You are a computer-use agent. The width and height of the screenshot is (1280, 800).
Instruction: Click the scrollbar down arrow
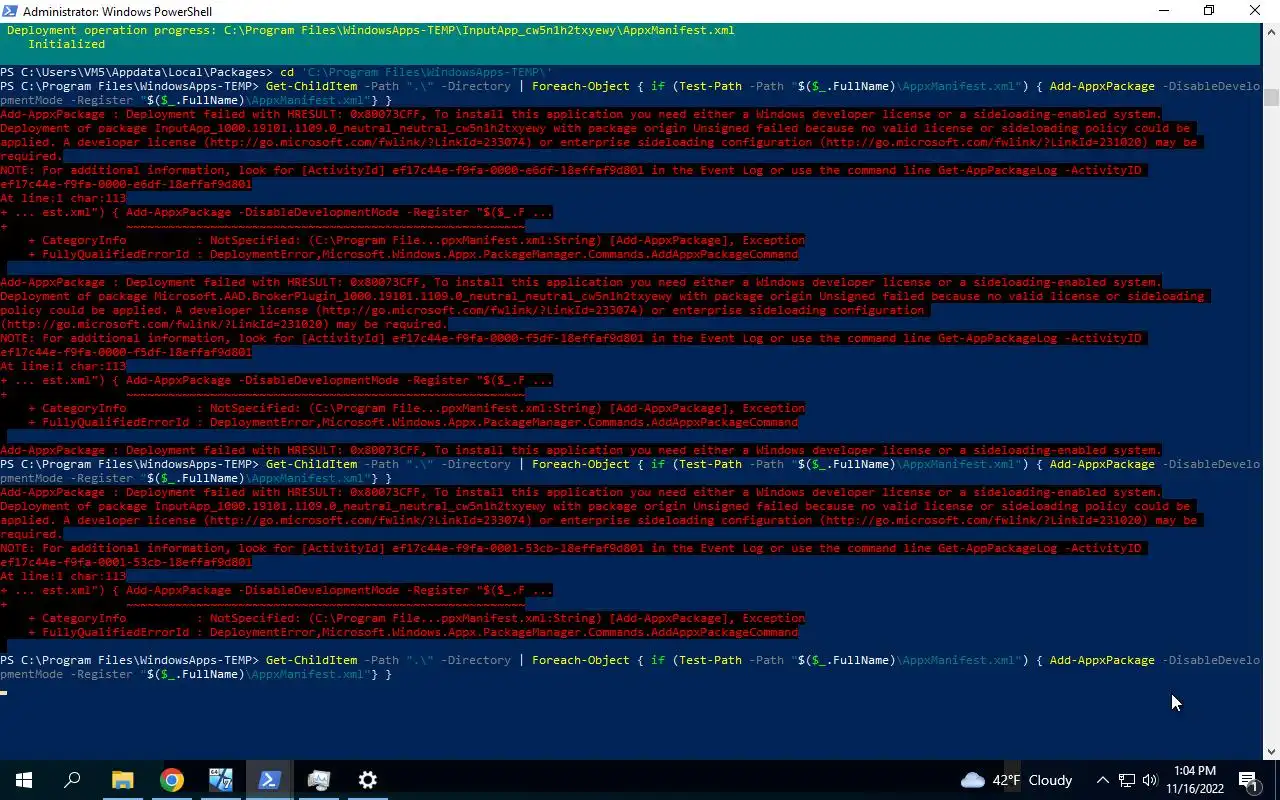click(x=1271, y=752)
